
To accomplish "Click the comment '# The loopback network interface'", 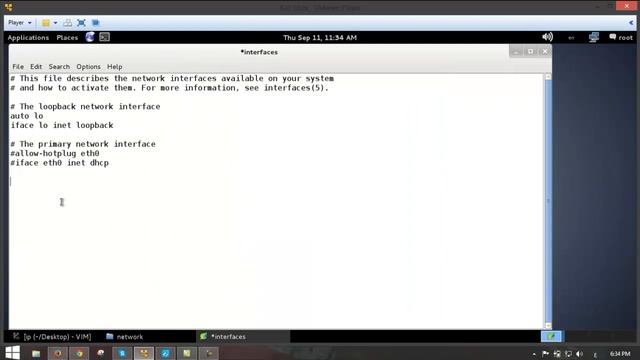I will point(85,107).
